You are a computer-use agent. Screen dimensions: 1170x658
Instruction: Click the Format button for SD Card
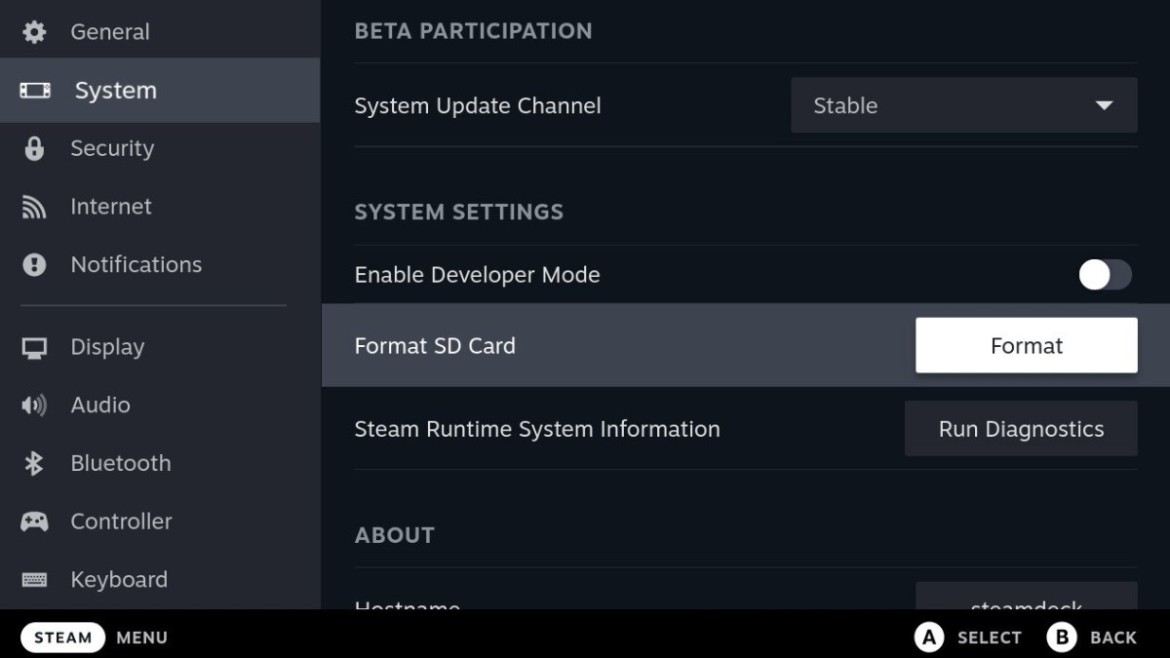click(1026, 344)
